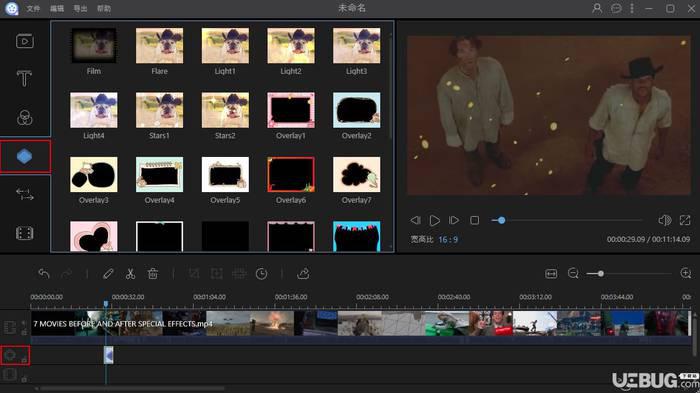Viewport: 700px width, 393px height.
Task: Play the preview video
Action: click(434, 220)
